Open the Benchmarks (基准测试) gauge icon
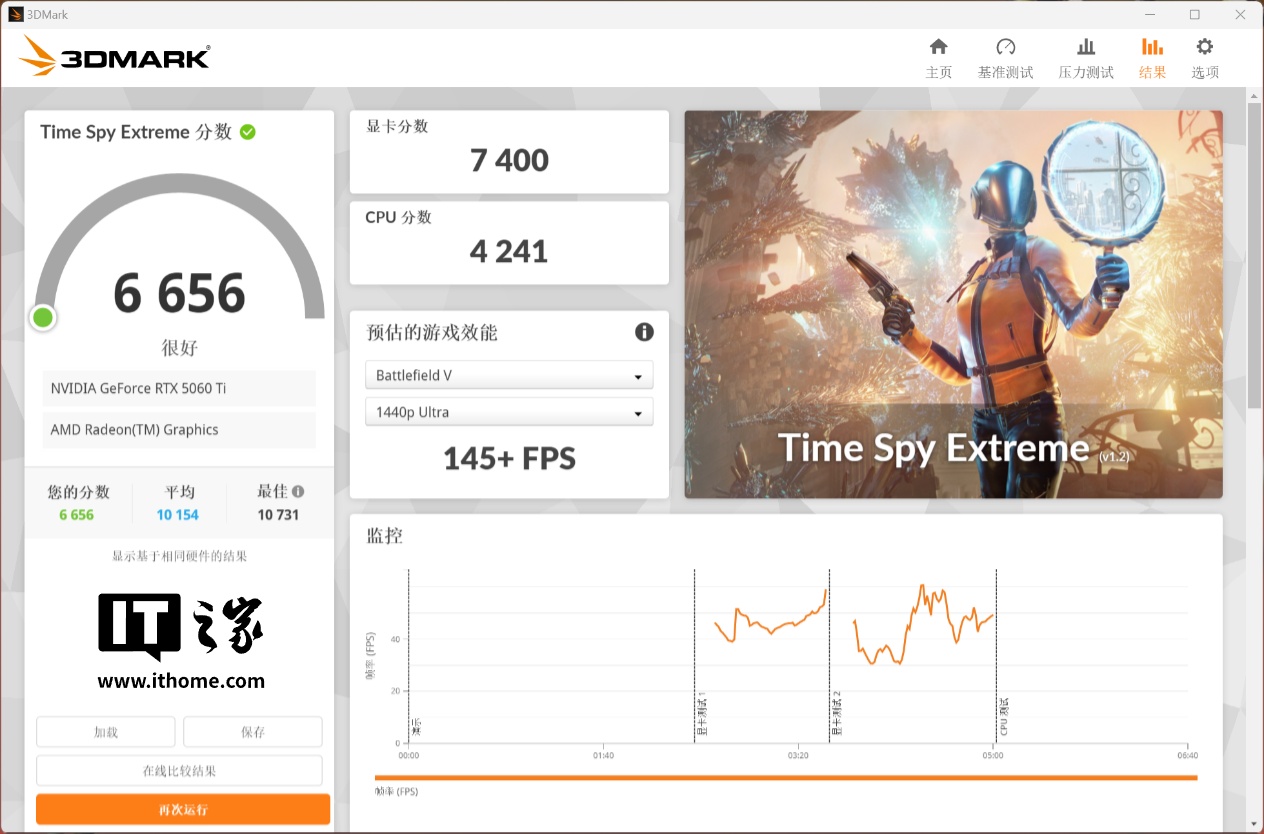 (1005, 48)
